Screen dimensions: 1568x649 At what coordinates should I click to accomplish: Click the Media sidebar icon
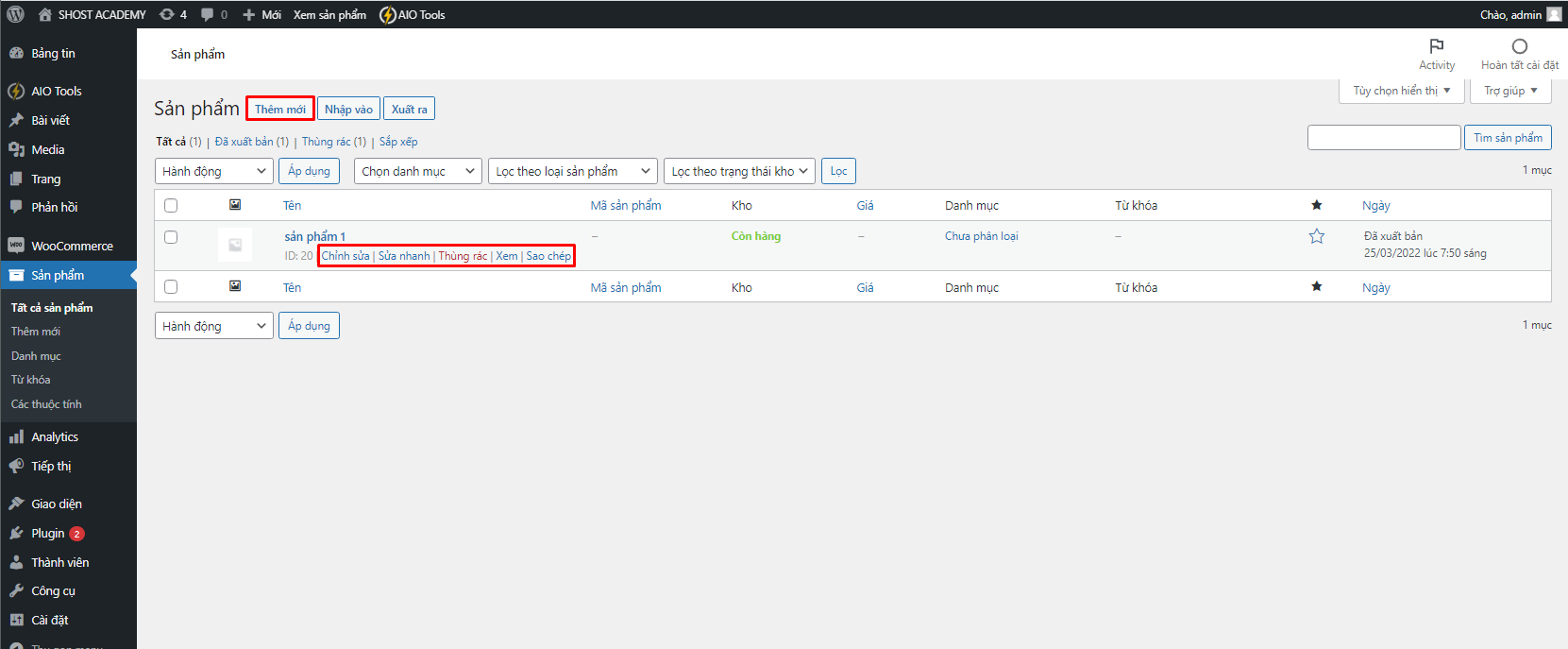[16, 149]
